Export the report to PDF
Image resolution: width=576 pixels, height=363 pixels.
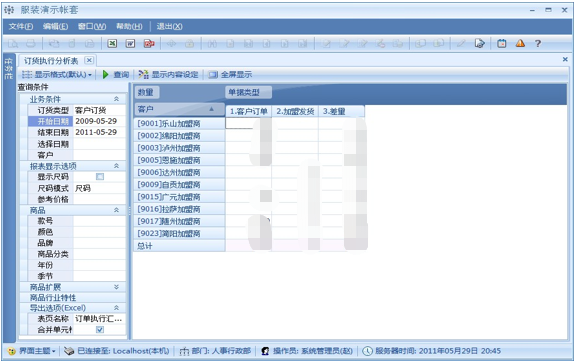(x=149, y=43)
